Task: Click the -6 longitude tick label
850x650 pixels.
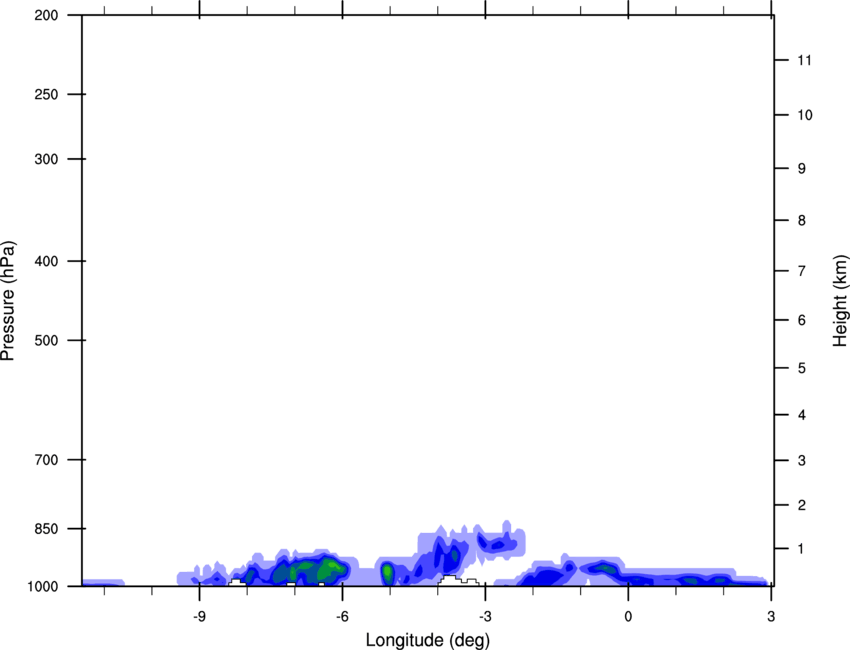Action: [x=342, y=617]
